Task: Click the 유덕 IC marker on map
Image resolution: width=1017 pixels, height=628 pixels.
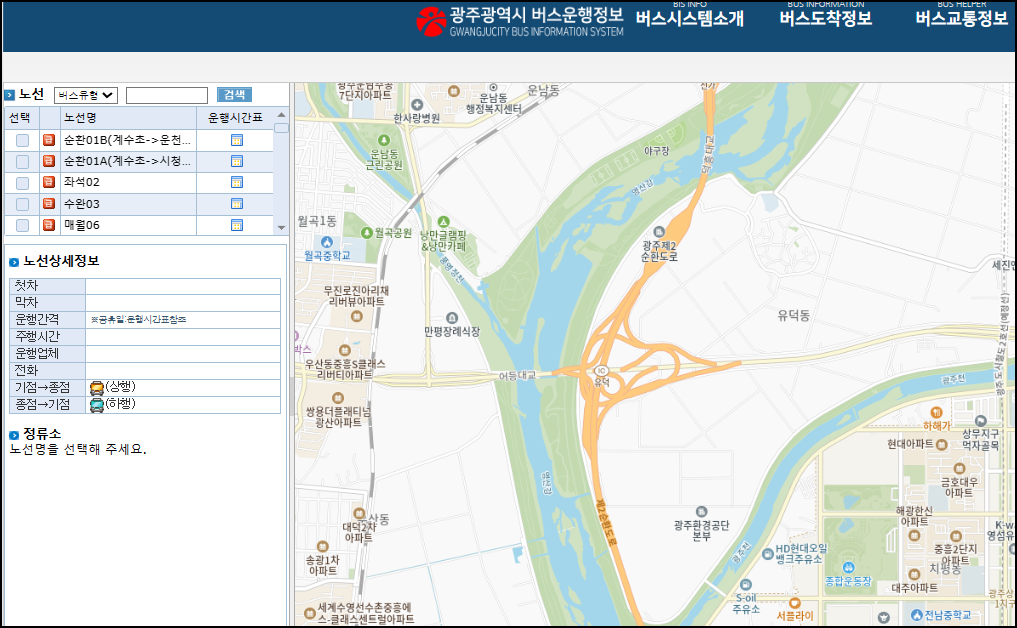Action: pyautogui.click(x=601, y=370)
